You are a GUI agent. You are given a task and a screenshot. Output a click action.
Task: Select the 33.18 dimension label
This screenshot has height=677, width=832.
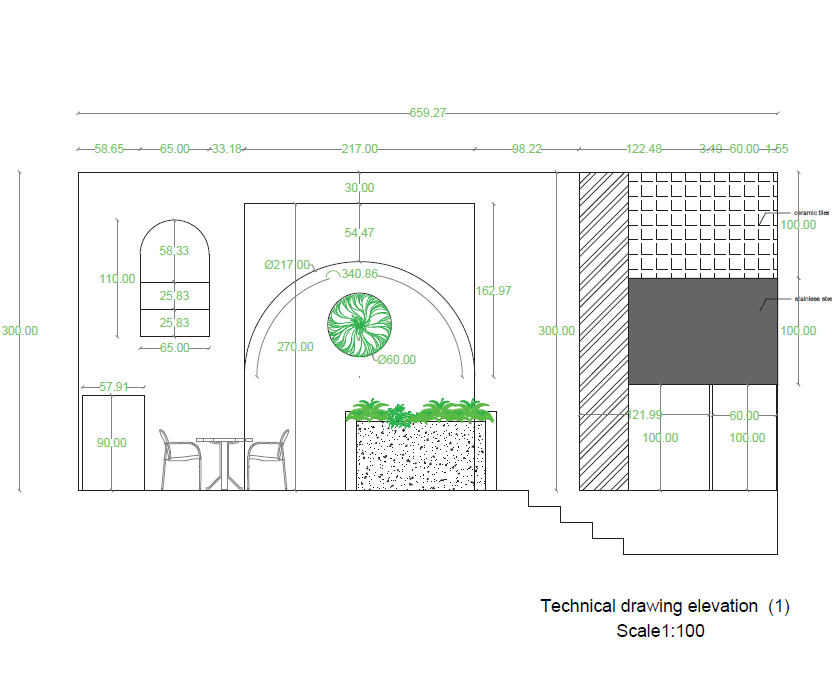(226, 149)
